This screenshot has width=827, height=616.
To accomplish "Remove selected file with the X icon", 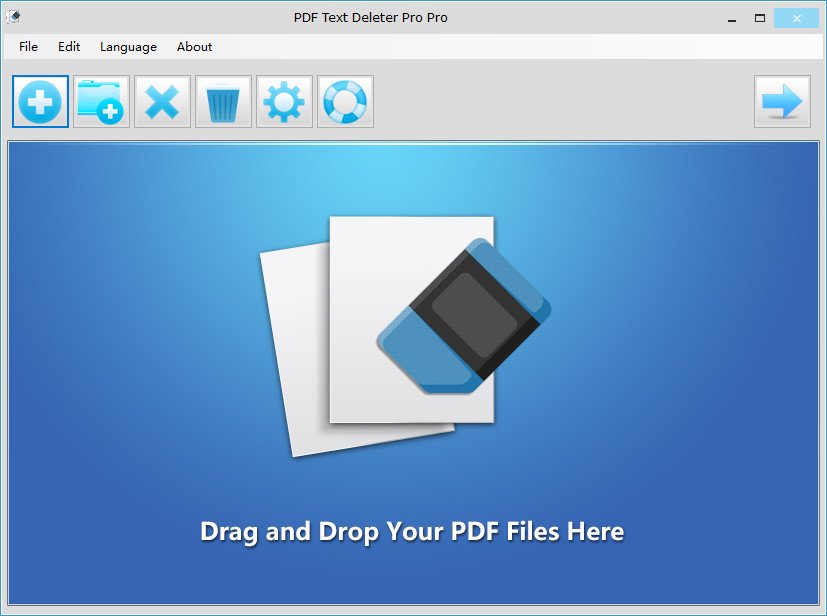I will (x=162, y=102).
